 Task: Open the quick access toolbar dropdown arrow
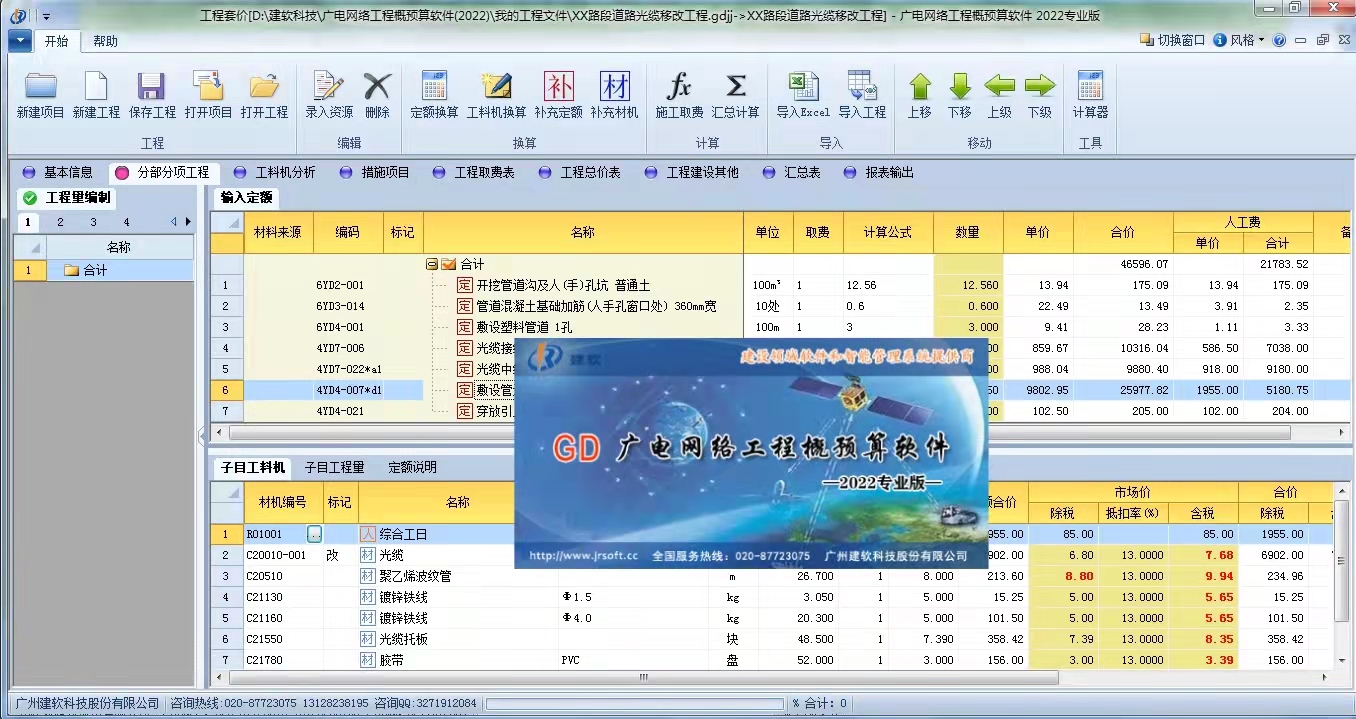coord(46,16)
